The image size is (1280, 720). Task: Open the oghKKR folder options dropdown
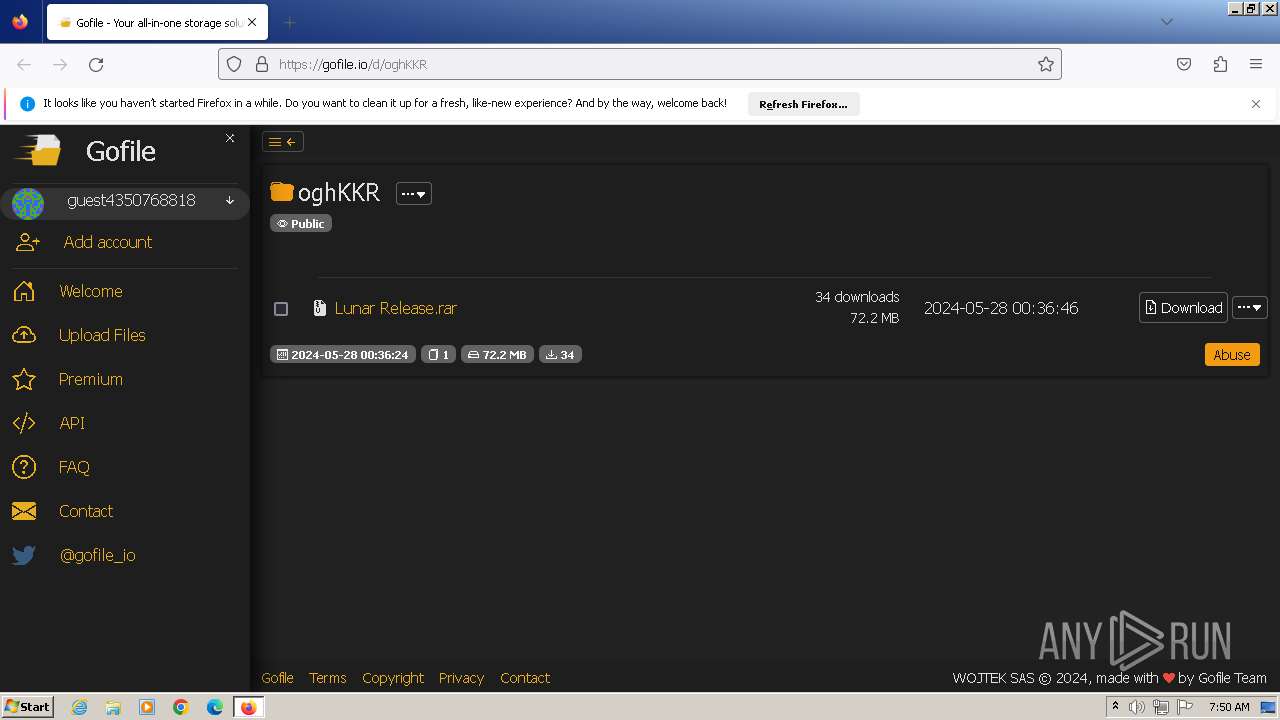(x=414, y=194)
